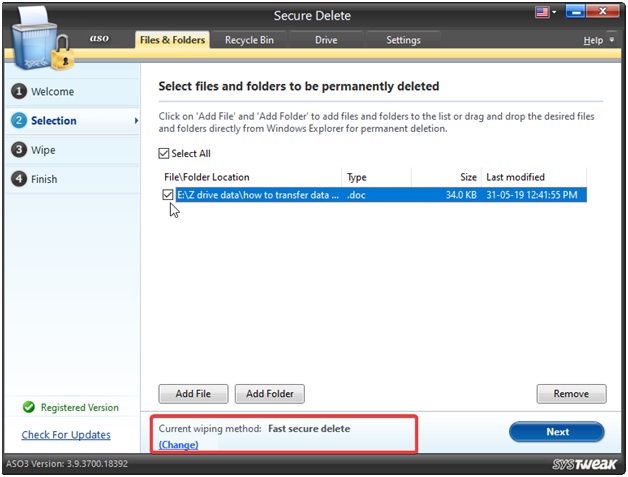
Task: Uncheck the E:\Z drive data file checkbox
Action: click(x=167, y=195)
